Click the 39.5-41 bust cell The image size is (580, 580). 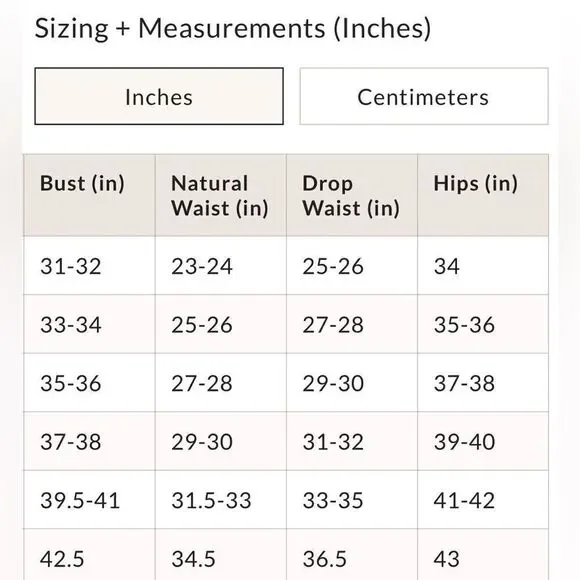[x=89, y=500]
